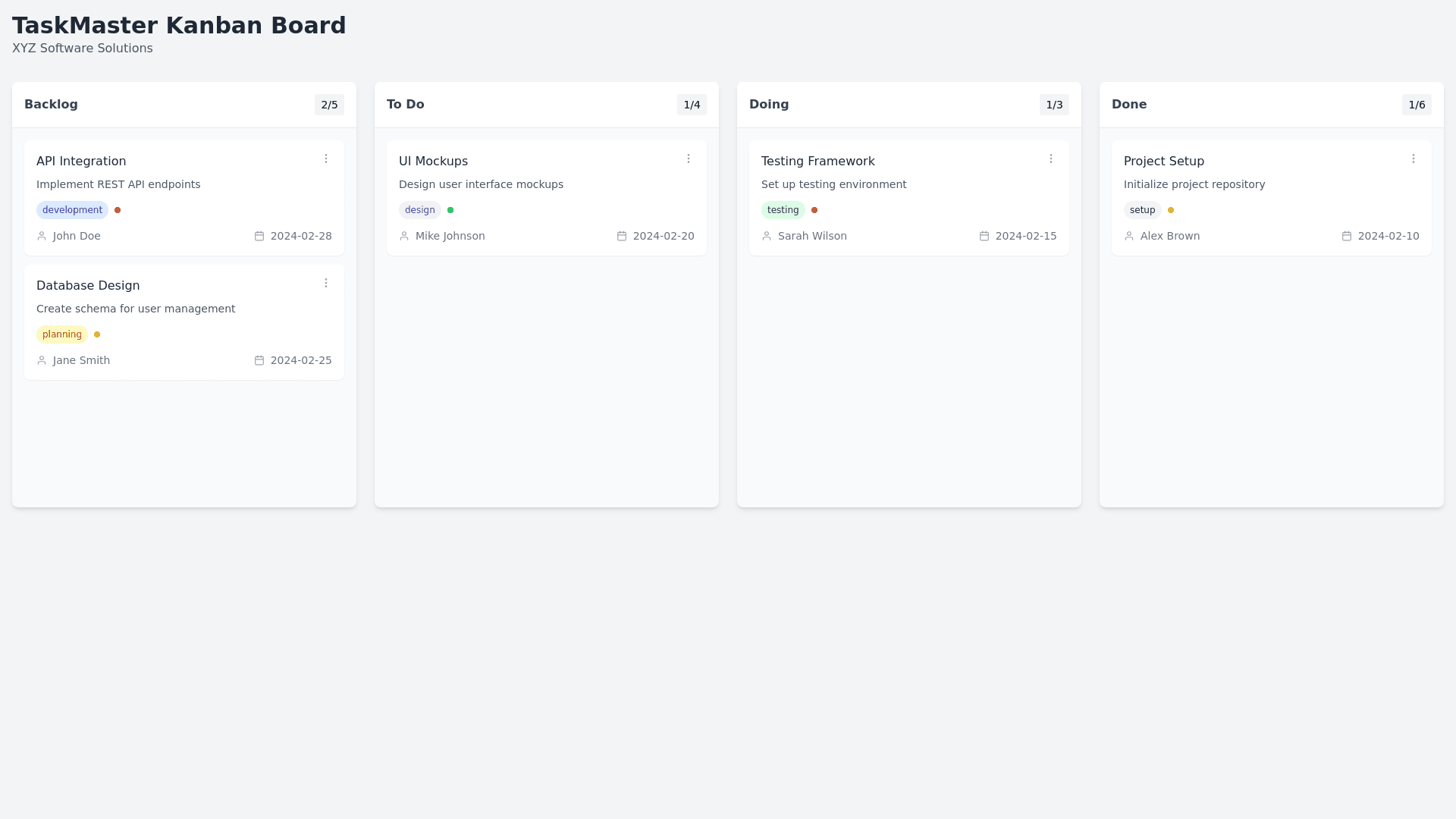Click the planning tag label
The height and width of the screenshot is (819, 1456).
click(62, 334)
